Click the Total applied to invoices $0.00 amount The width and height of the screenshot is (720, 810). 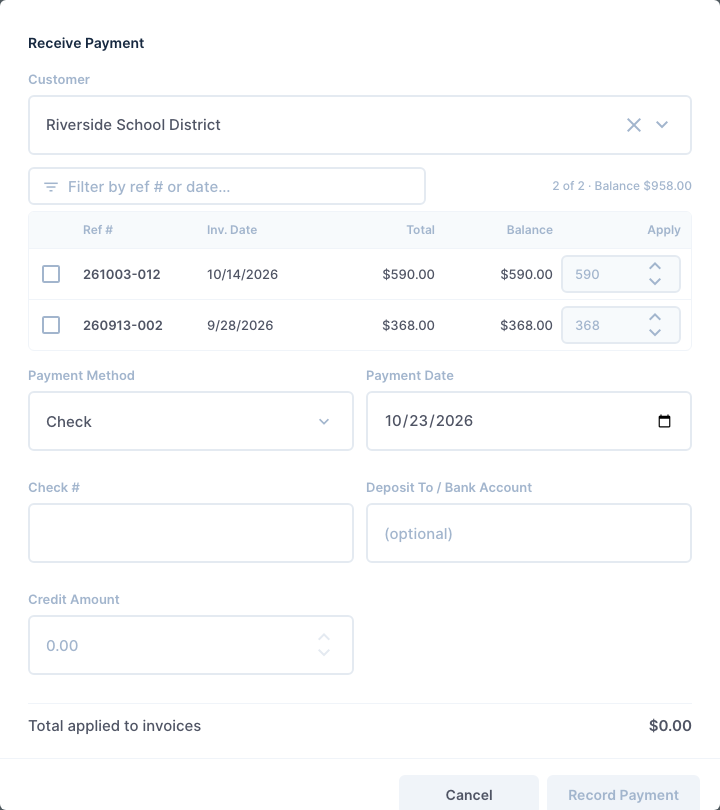pos(670,726)
